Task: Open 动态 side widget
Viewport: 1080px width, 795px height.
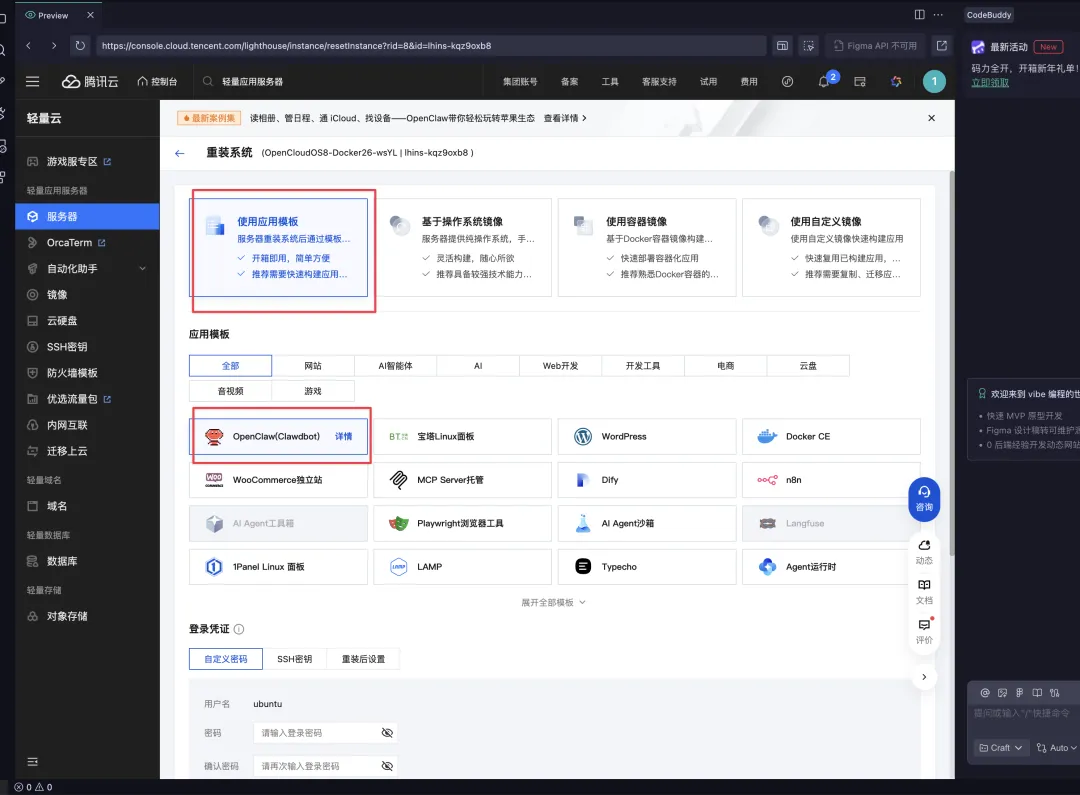Action: click(x=924, y=552)
